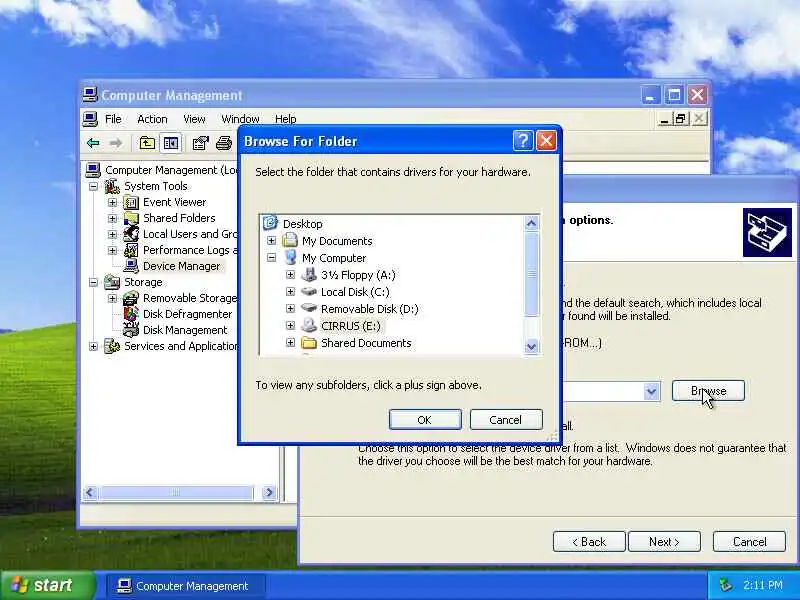Toggle the Show/Hide Console Tree icon
The height and width of the screenshot is (600, 800).
[x=170, y=143]
